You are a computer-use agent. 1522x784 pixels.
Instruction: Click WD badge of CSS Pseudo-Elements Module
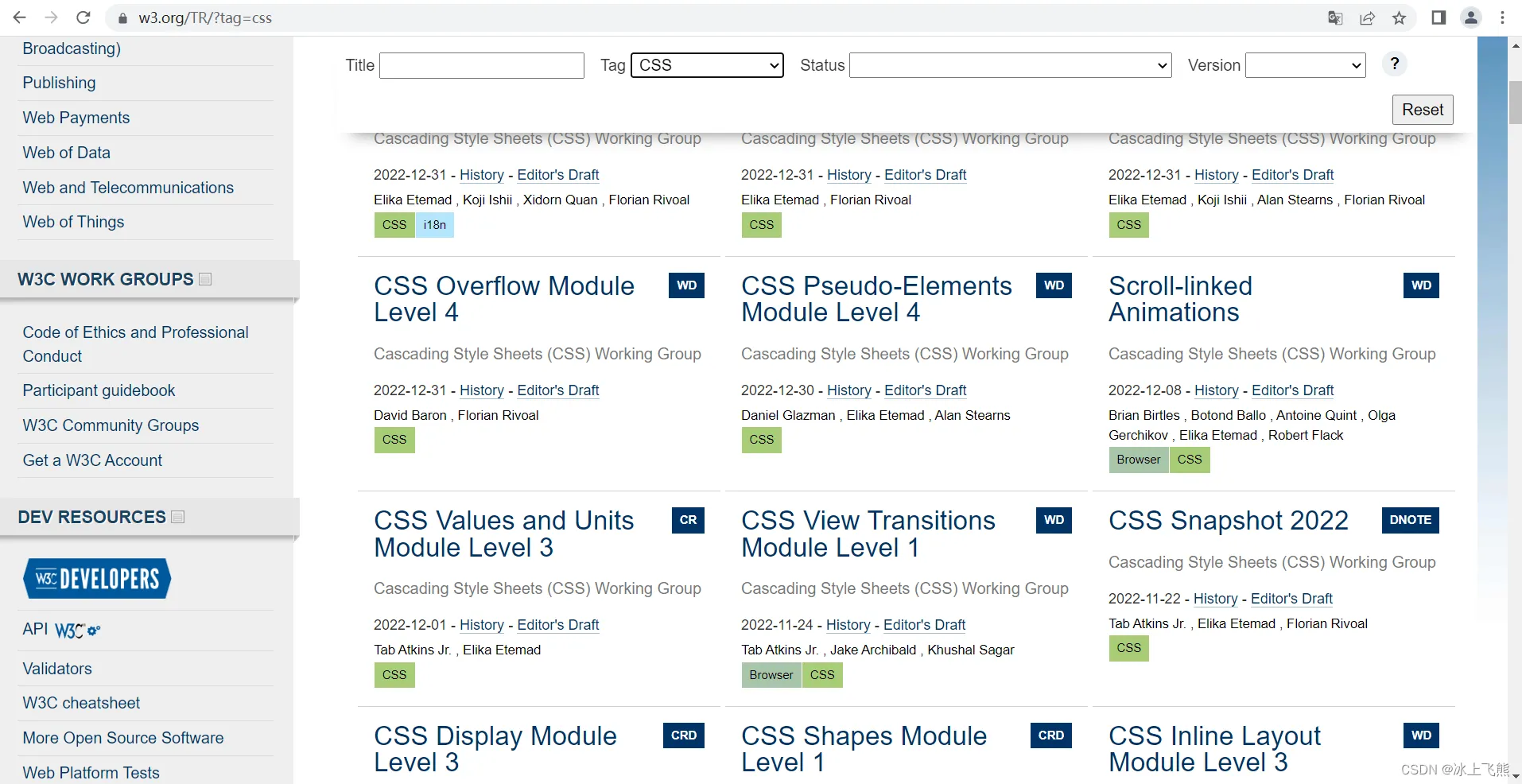point(1054,285)
